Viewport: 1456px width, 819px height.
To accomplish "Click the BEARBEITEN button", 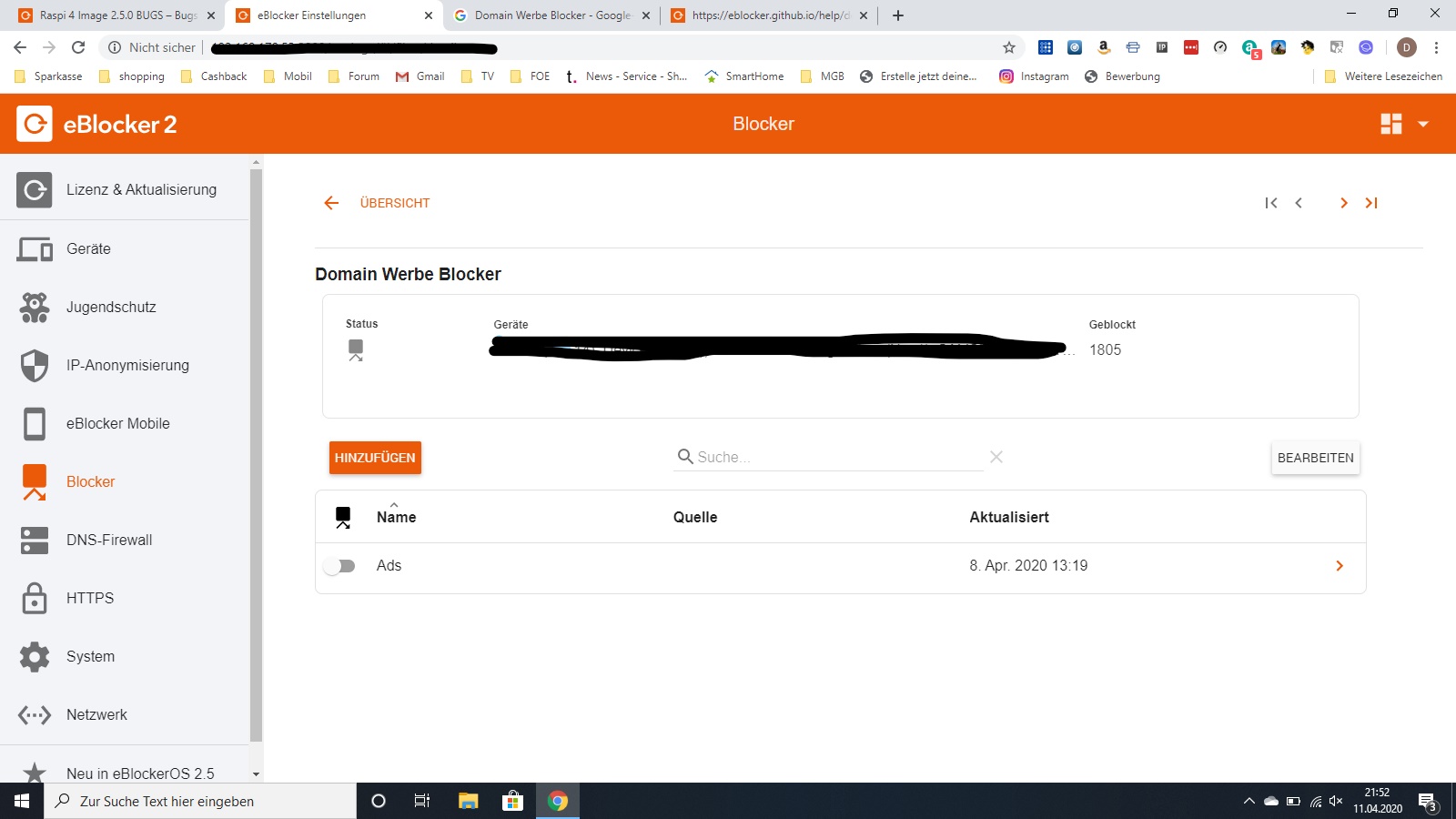I will (x=1315, y=458).
